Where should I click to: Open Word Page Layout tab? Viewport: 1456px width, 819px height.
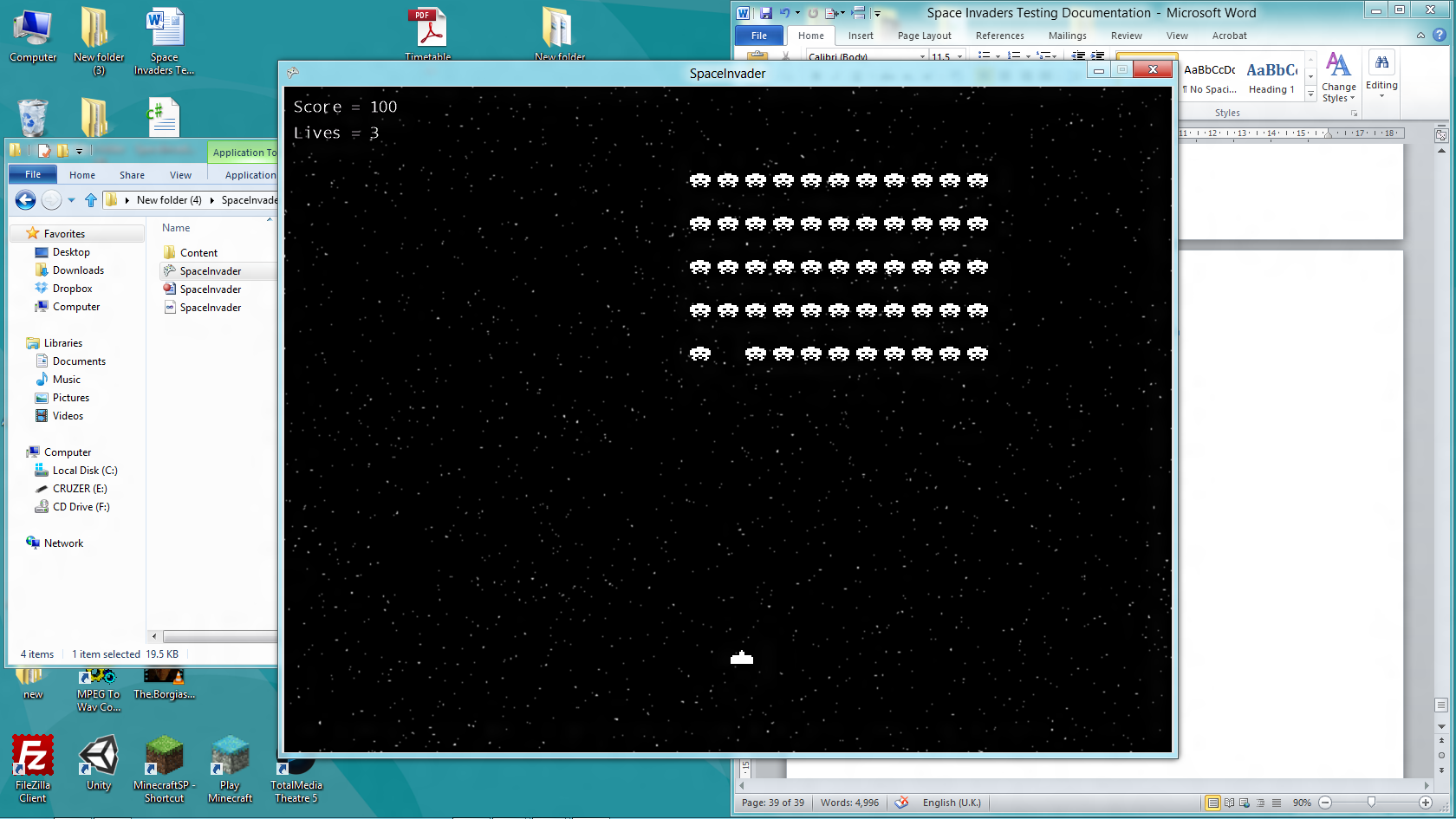pos(925,36)
